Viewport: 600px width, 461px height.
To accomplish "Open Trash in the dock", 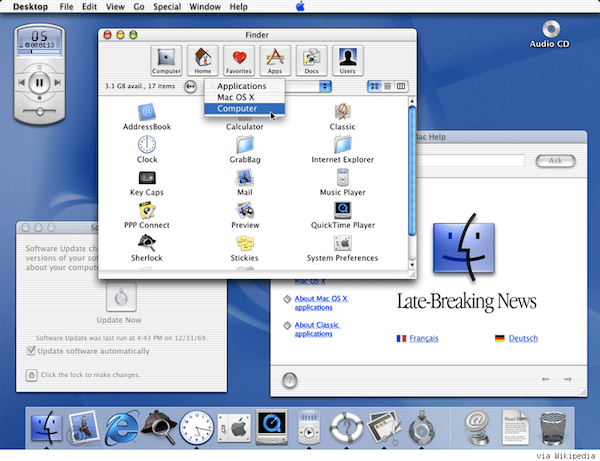I will point(553,428).
